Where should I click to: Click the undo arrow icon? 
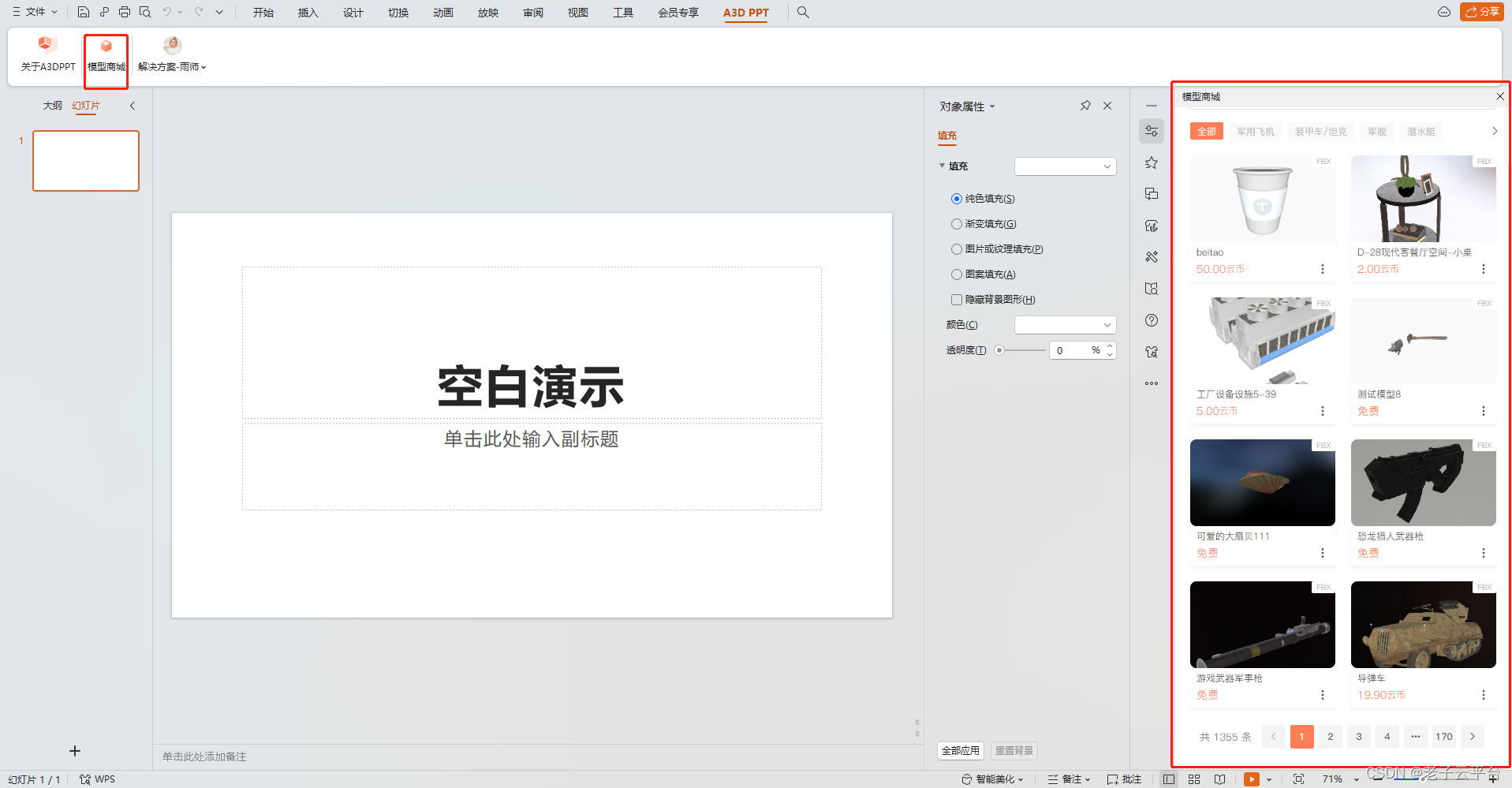(166, 12)
